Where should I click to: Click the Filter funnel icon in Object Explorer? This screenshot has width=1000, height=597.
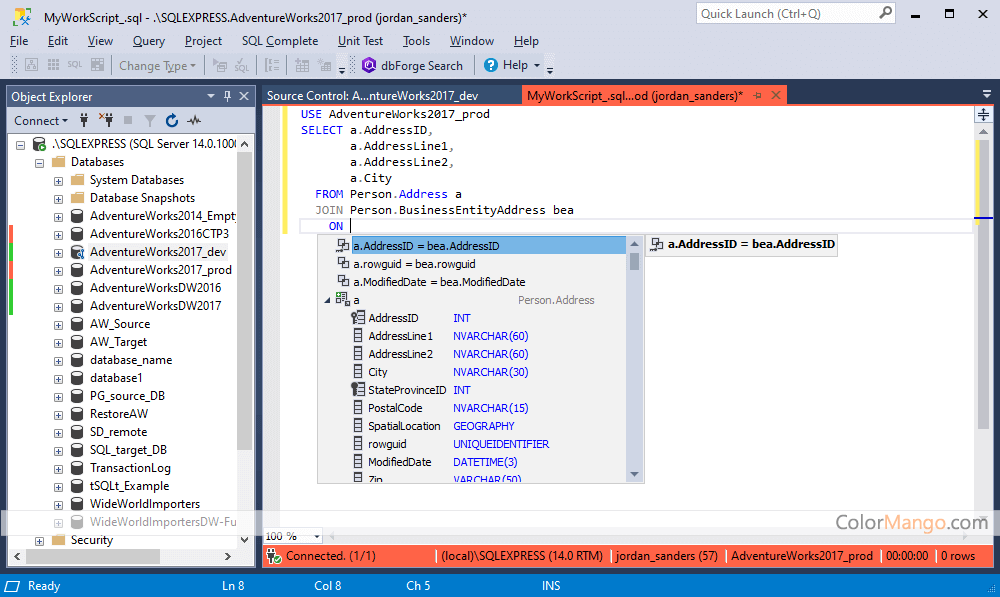pyautogui.click(x=150, y=121)
